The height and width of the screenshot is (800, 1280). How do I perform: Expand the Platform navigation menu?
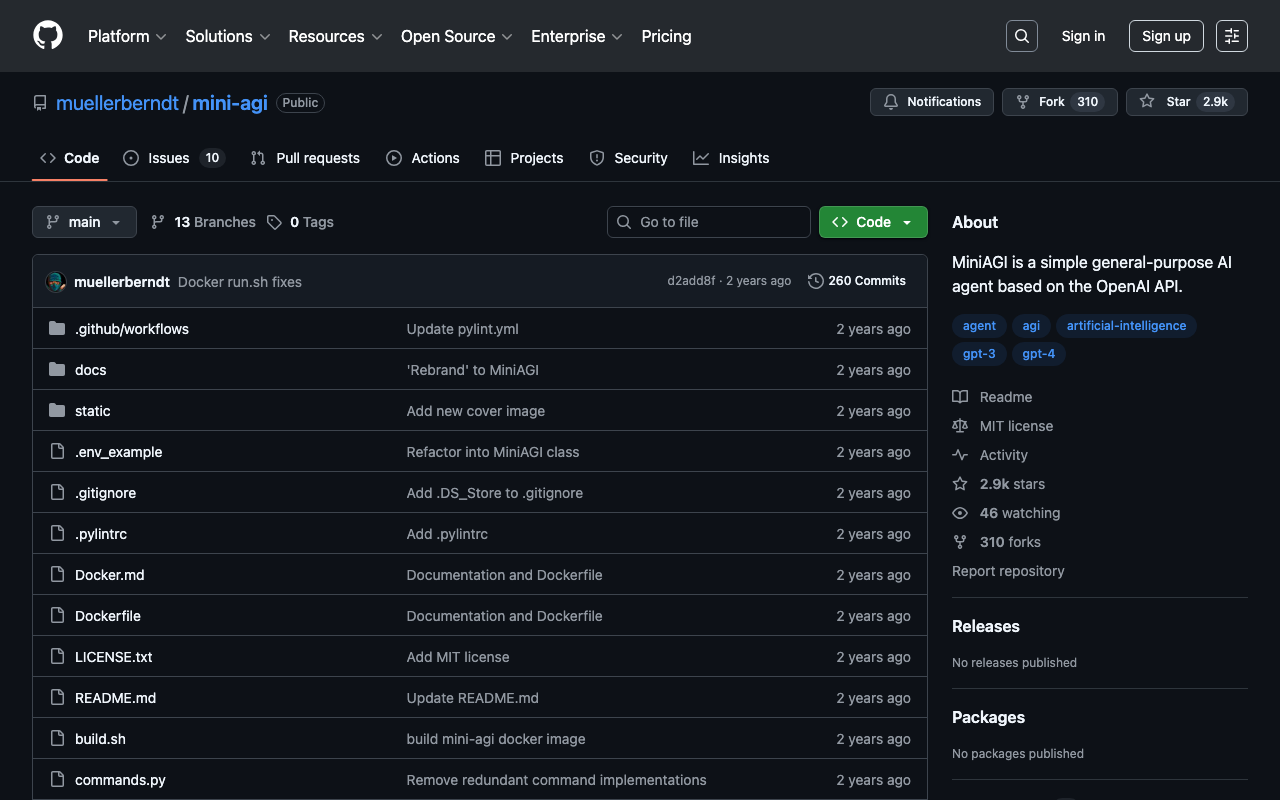tap(127, 36)
